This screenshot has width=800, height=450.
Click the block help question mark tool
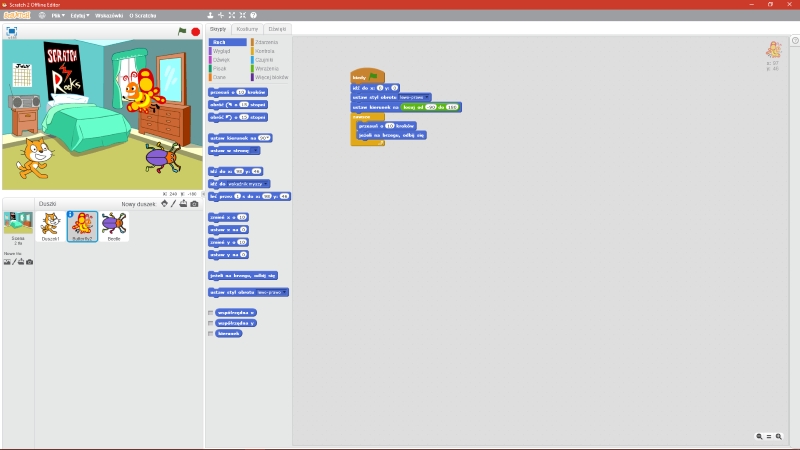(x=254, y=15)
